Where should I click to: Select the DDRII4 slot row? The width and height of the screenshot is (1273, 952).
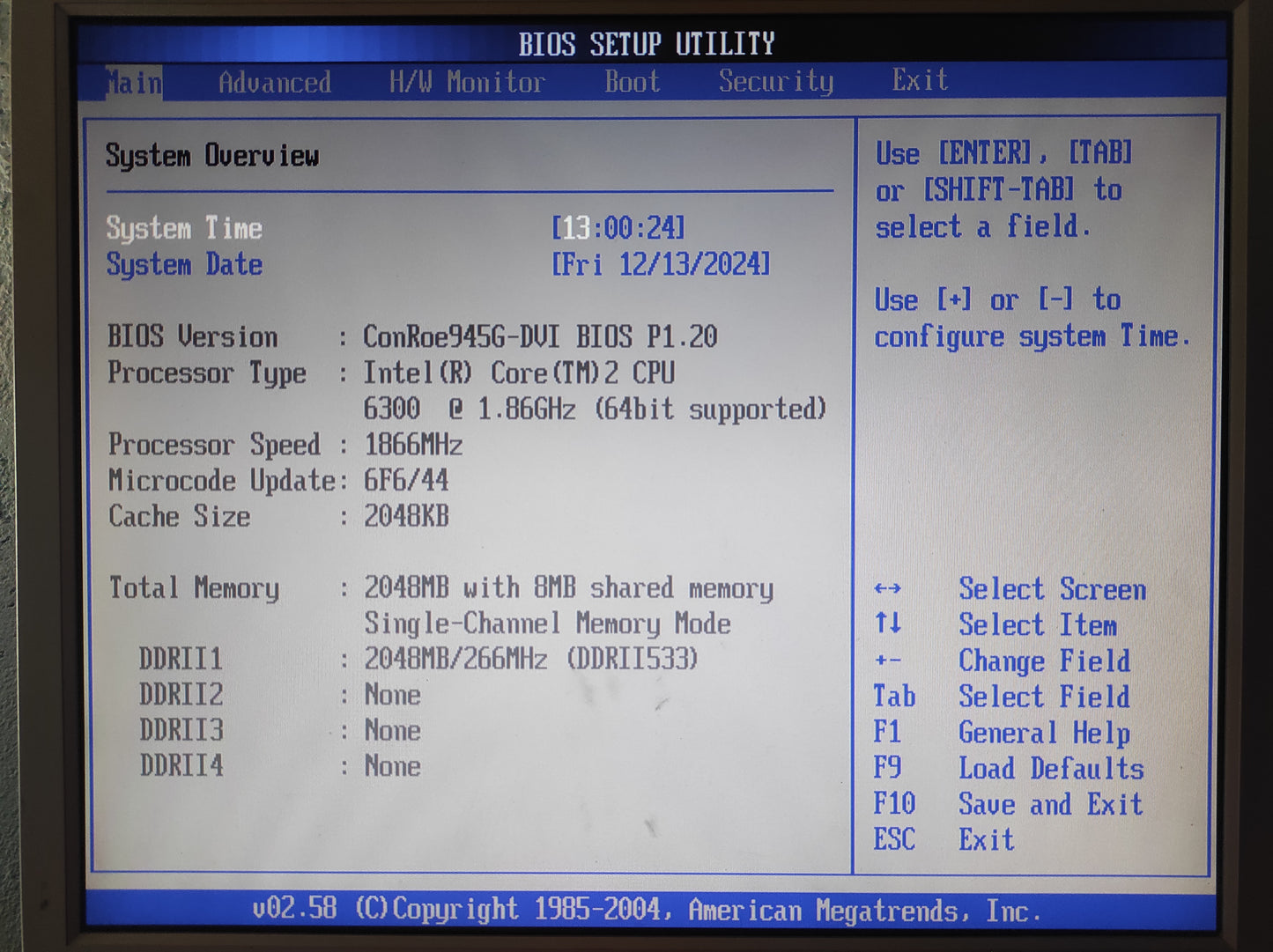[179, 766]
